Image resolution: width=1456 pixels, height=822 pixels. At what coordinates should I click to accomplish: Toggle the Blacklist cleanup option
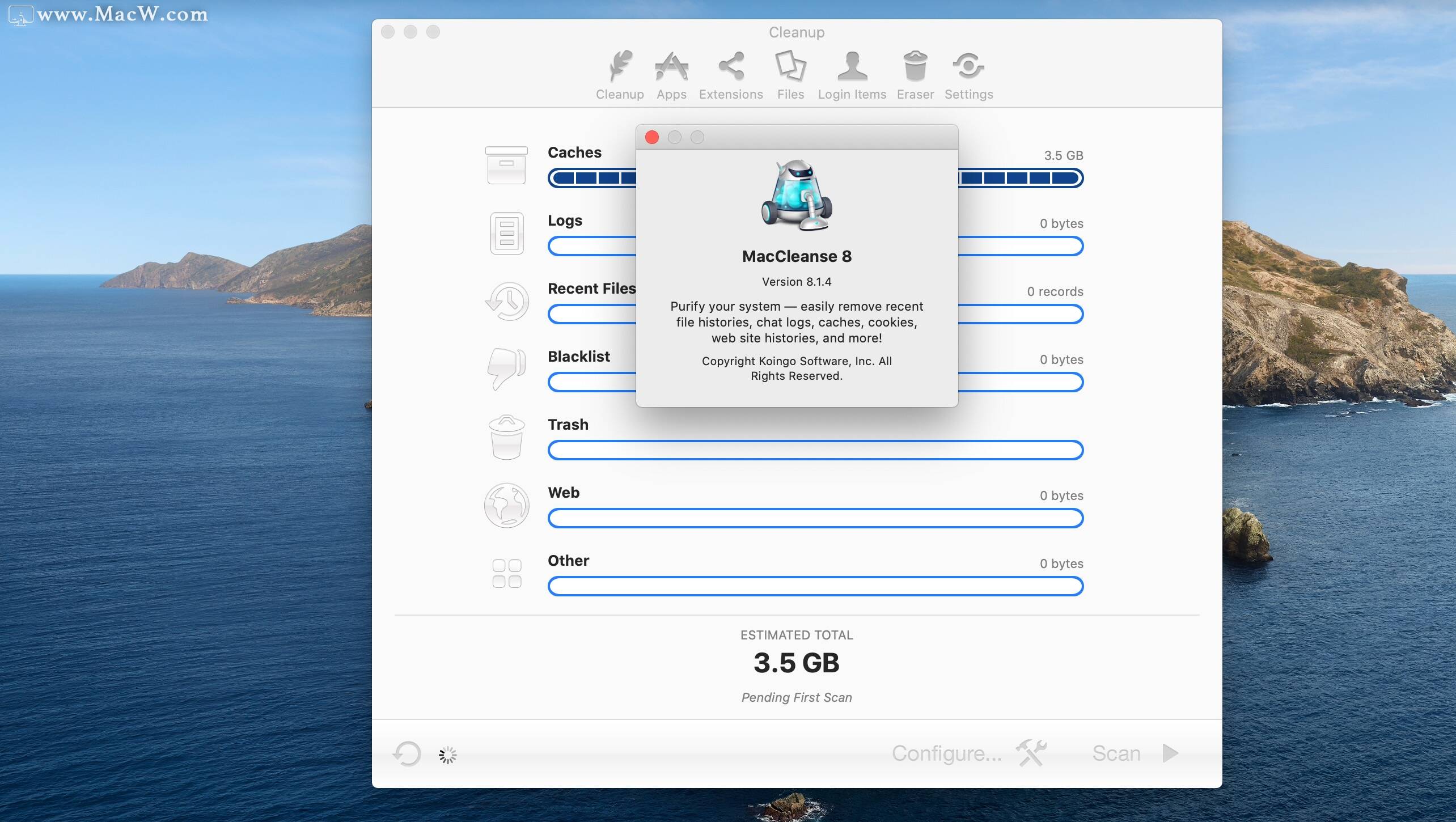coord(506,369)
